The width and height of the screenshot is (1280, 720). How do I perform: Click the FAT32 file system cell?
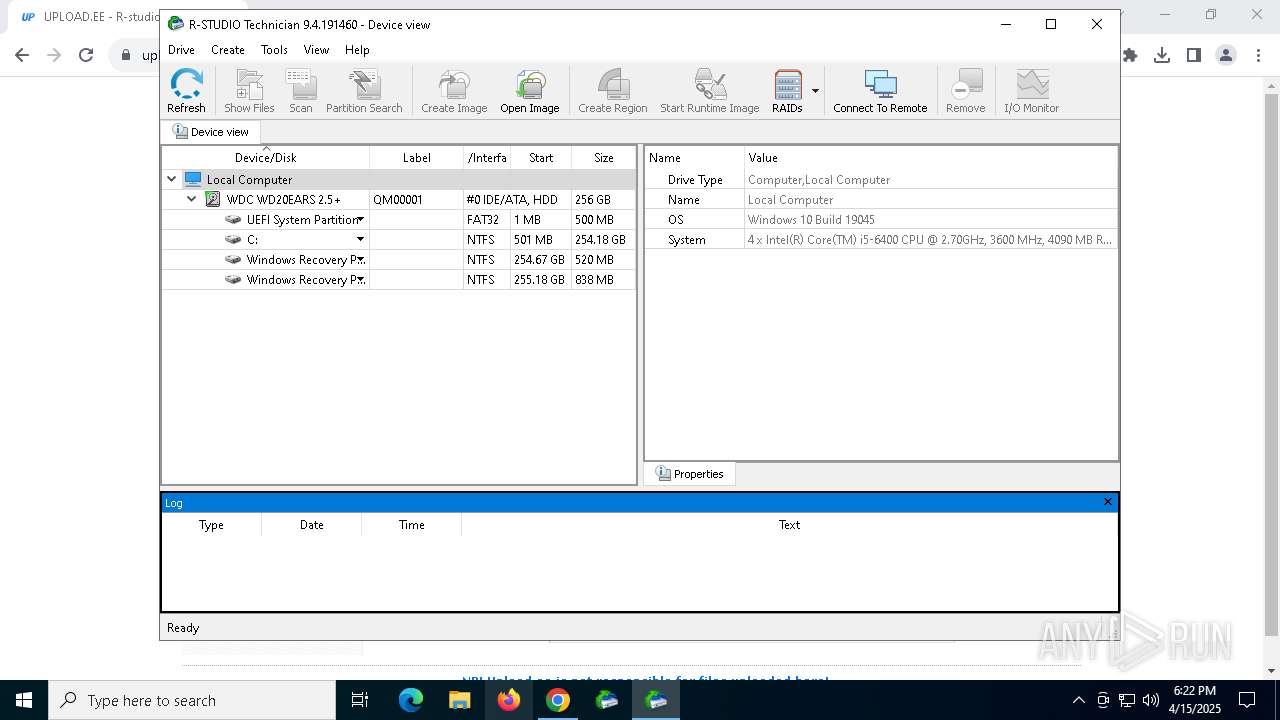(487, 220)
